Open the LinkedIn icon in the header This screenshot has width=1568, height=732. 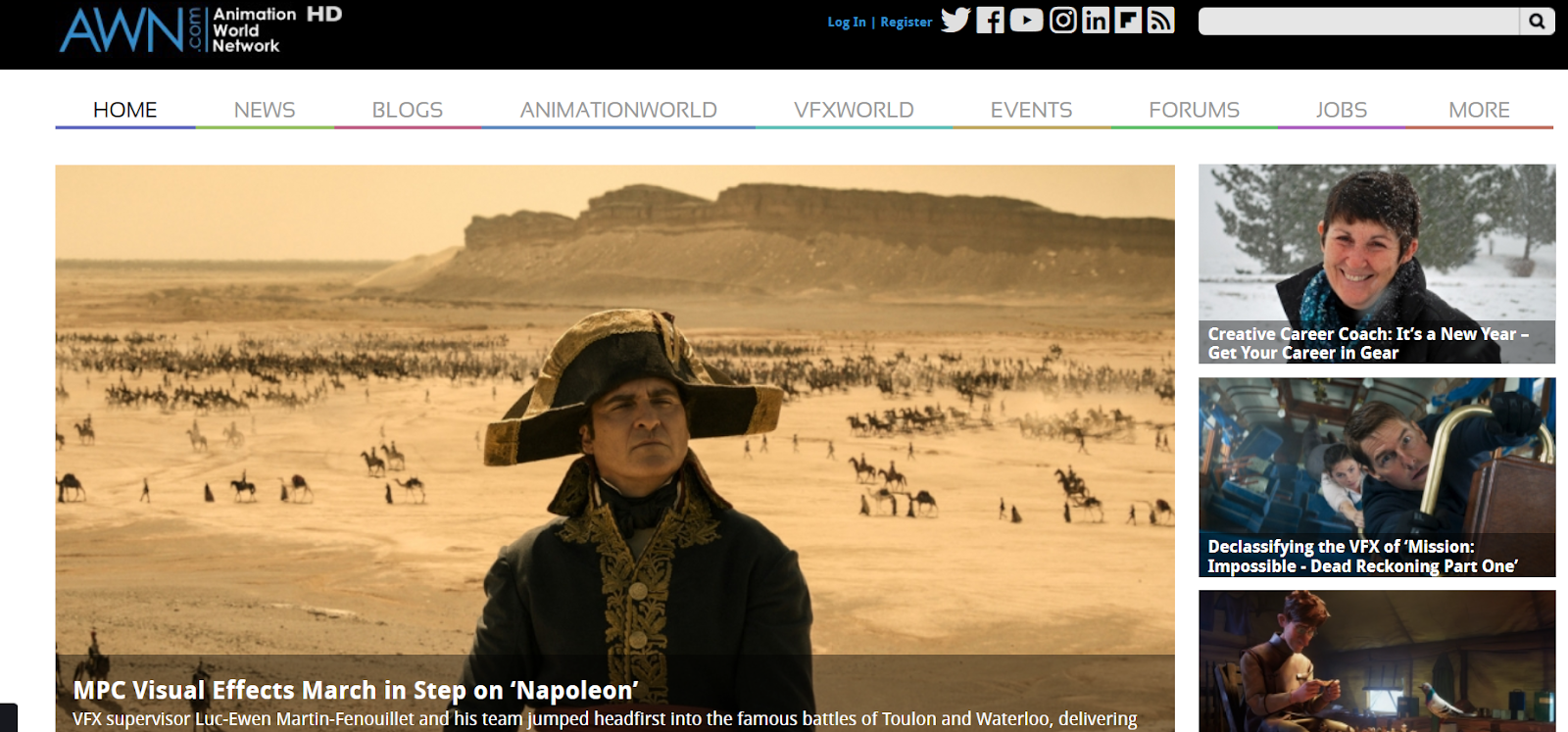pyautogui.click(x=1096, y=21)
